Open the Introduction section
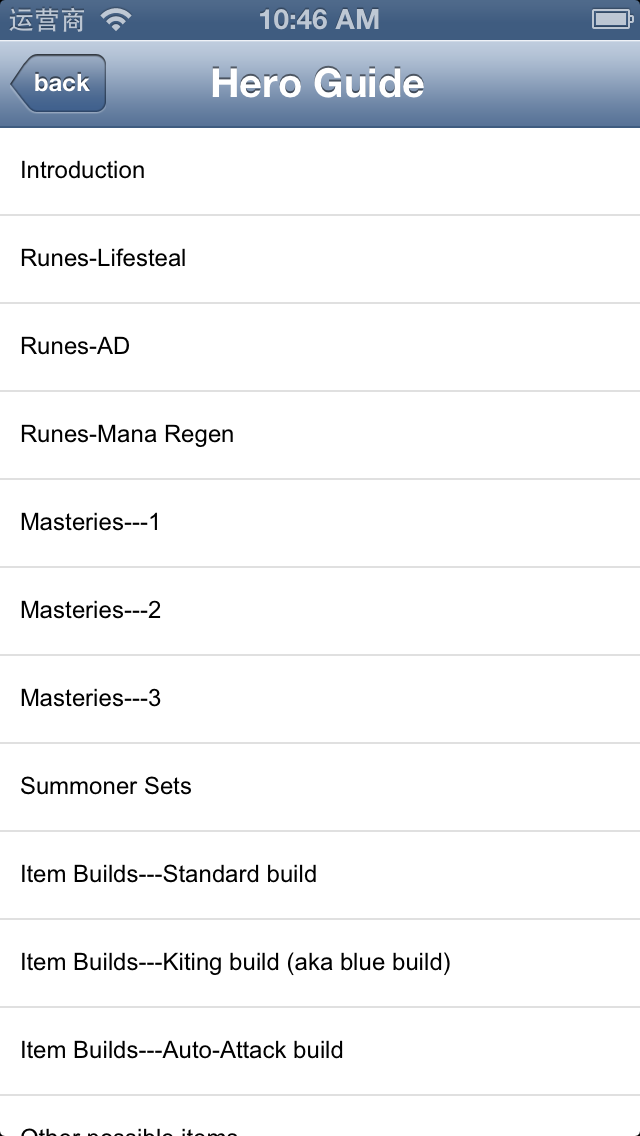640x1136 pixels. coord(320,171)
